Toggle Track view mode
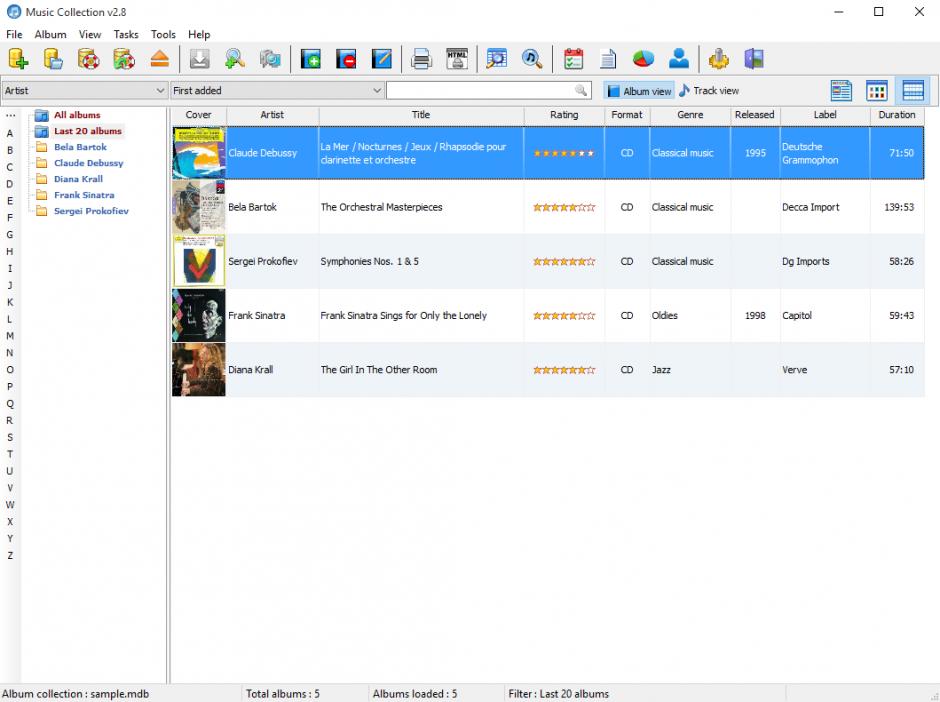 [709, 91]
